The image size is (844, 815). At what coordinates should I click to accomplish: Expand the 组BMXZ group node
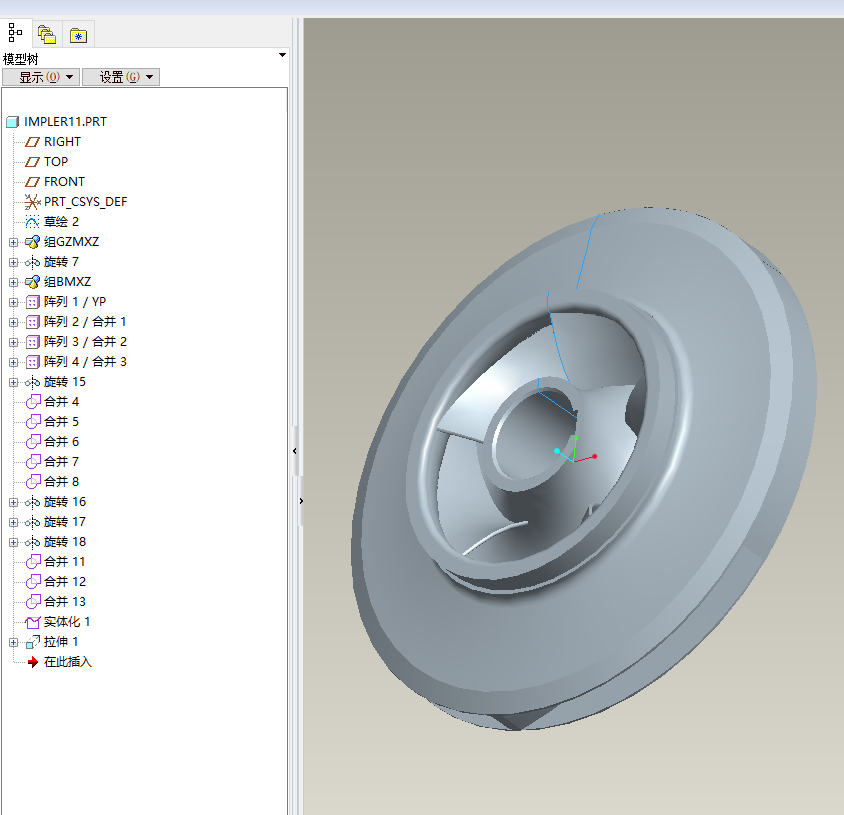tap(13, 282)
